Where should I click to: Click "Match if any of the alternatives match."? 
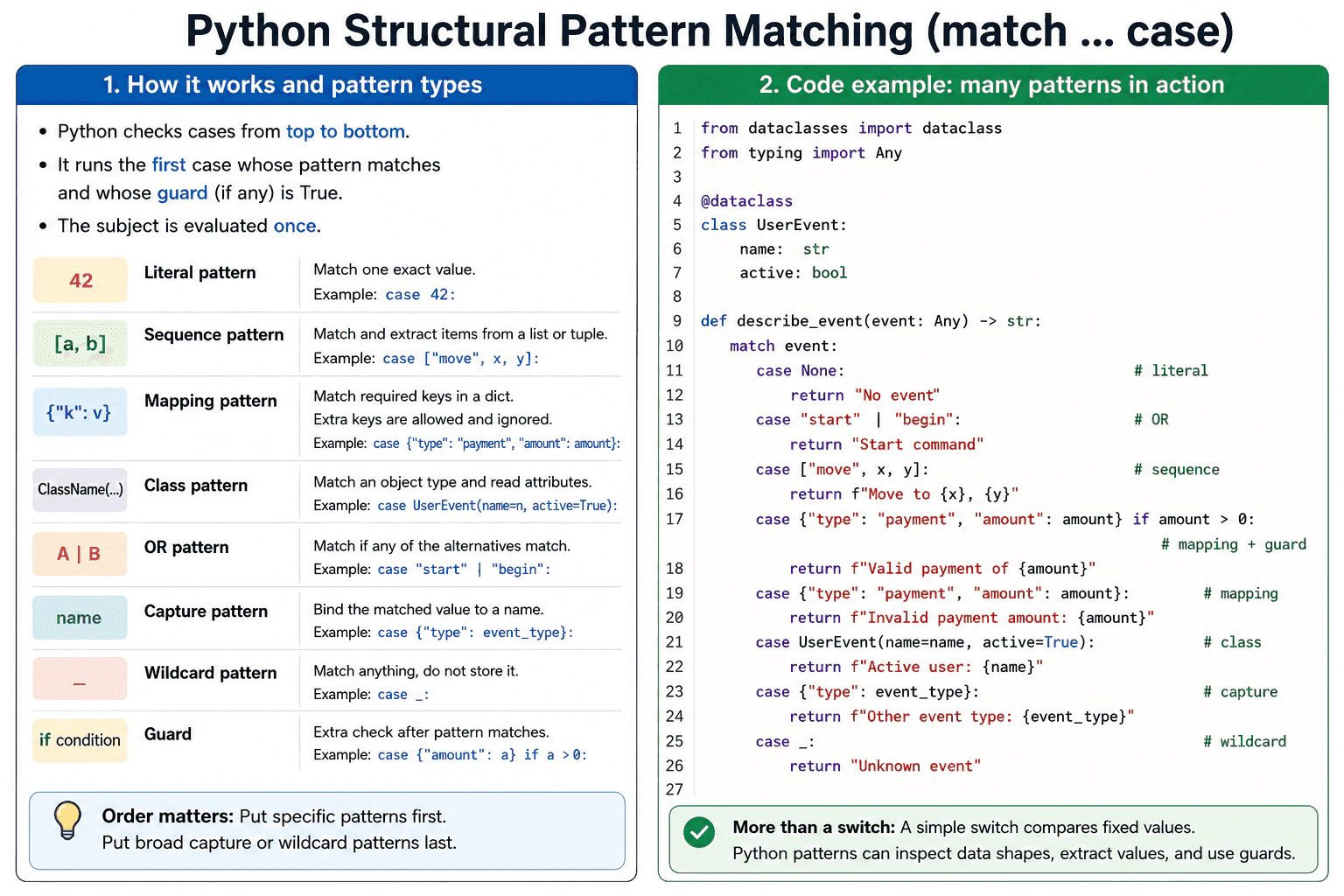pos(442,546)
